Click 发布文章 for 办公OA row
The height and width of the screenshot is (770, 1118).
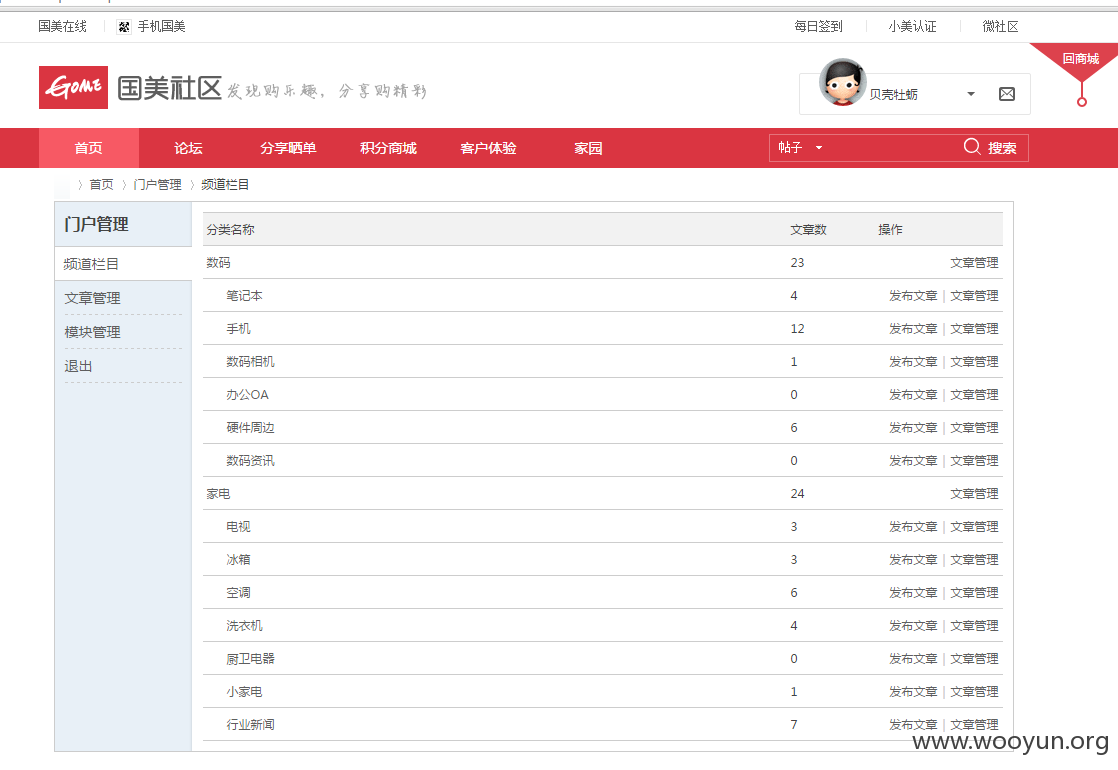(913, 395)
